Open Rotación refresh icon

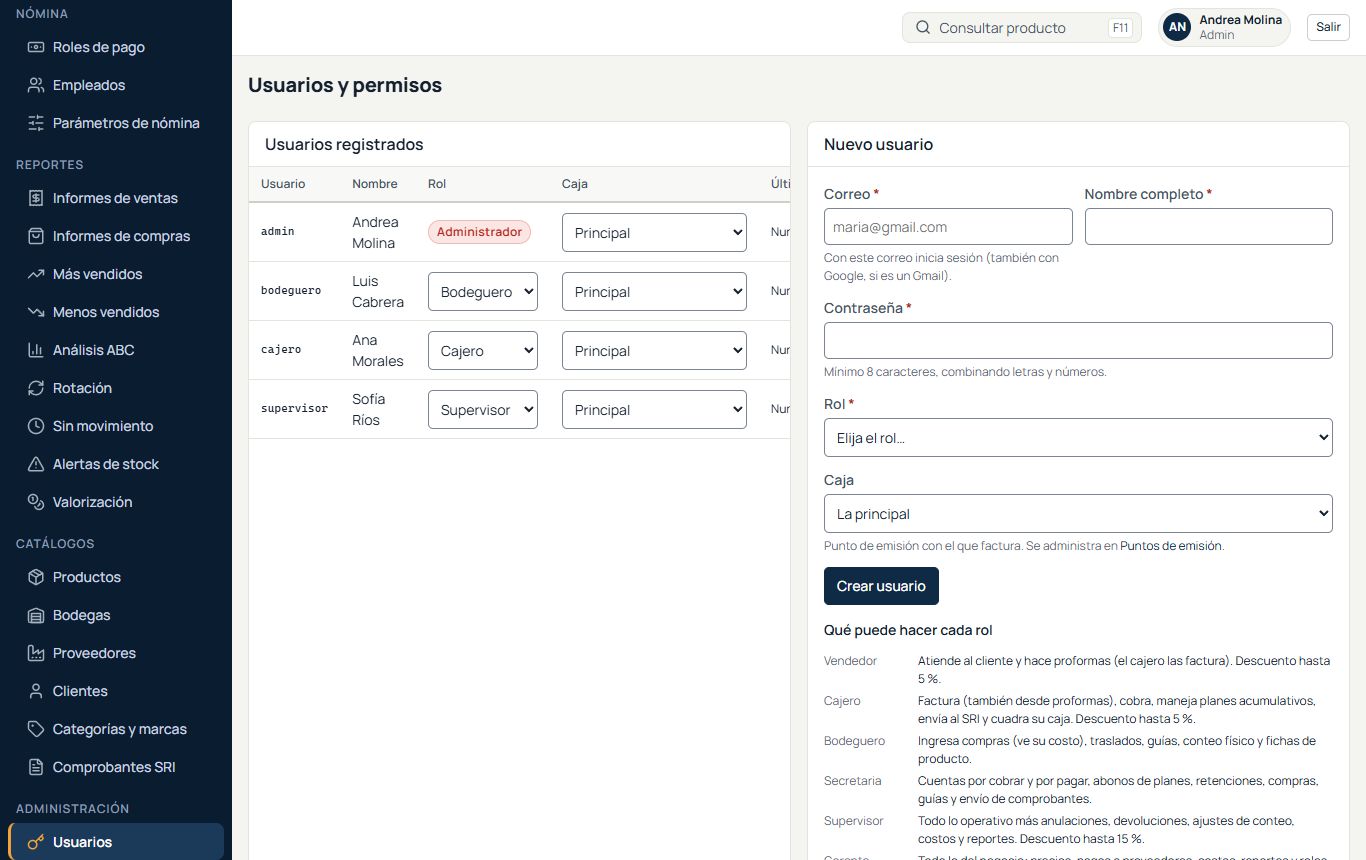[36, 388]
